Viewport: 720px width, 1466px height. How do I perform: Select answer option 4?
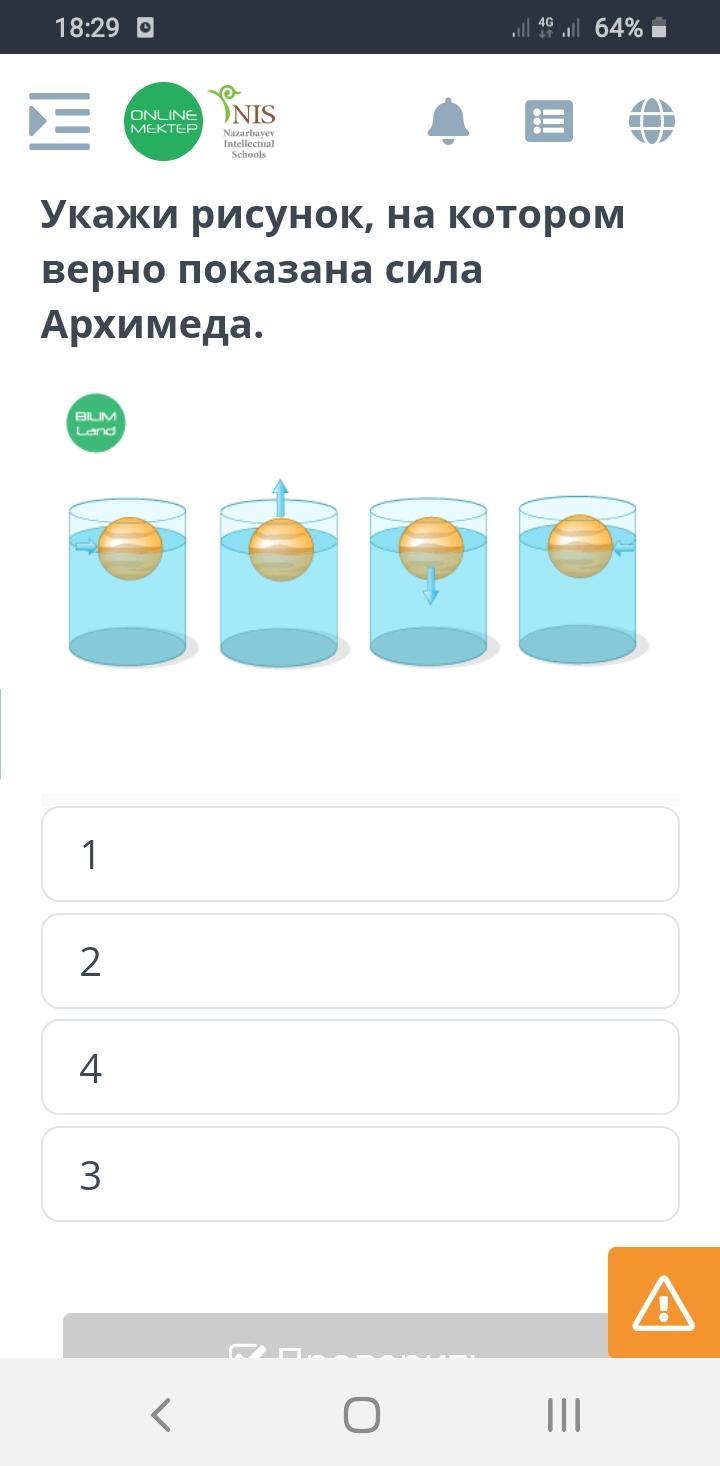(x=360, y=1067)
